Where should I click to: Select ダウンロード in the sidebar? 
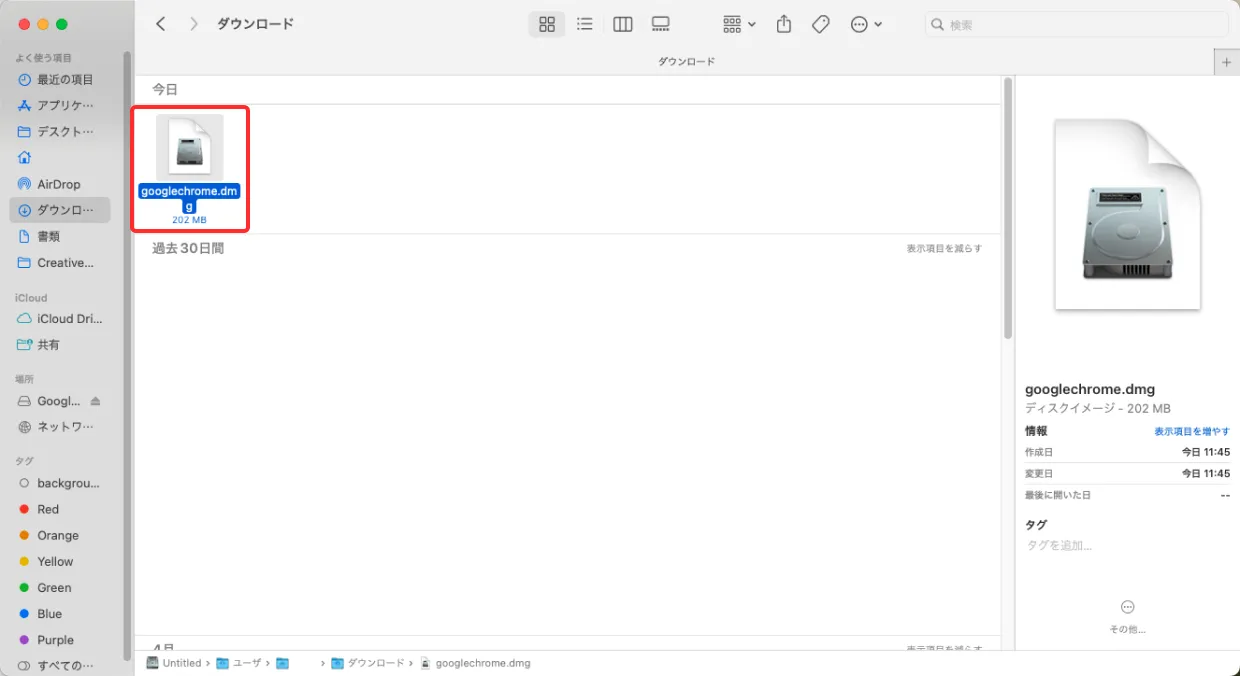point(59,210)
